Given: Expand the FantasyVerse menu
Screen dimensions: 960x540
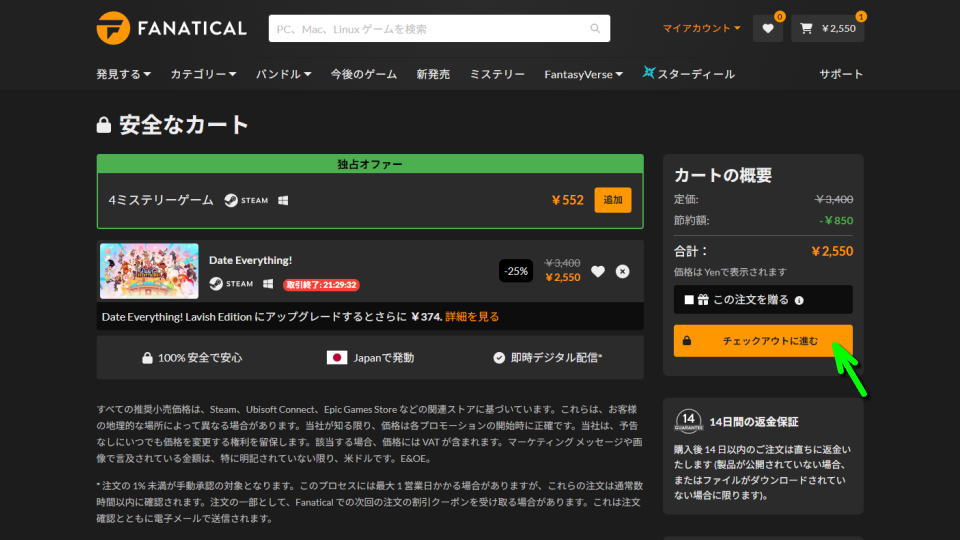Looking at the screenshot, I should (x=583, y=74).
